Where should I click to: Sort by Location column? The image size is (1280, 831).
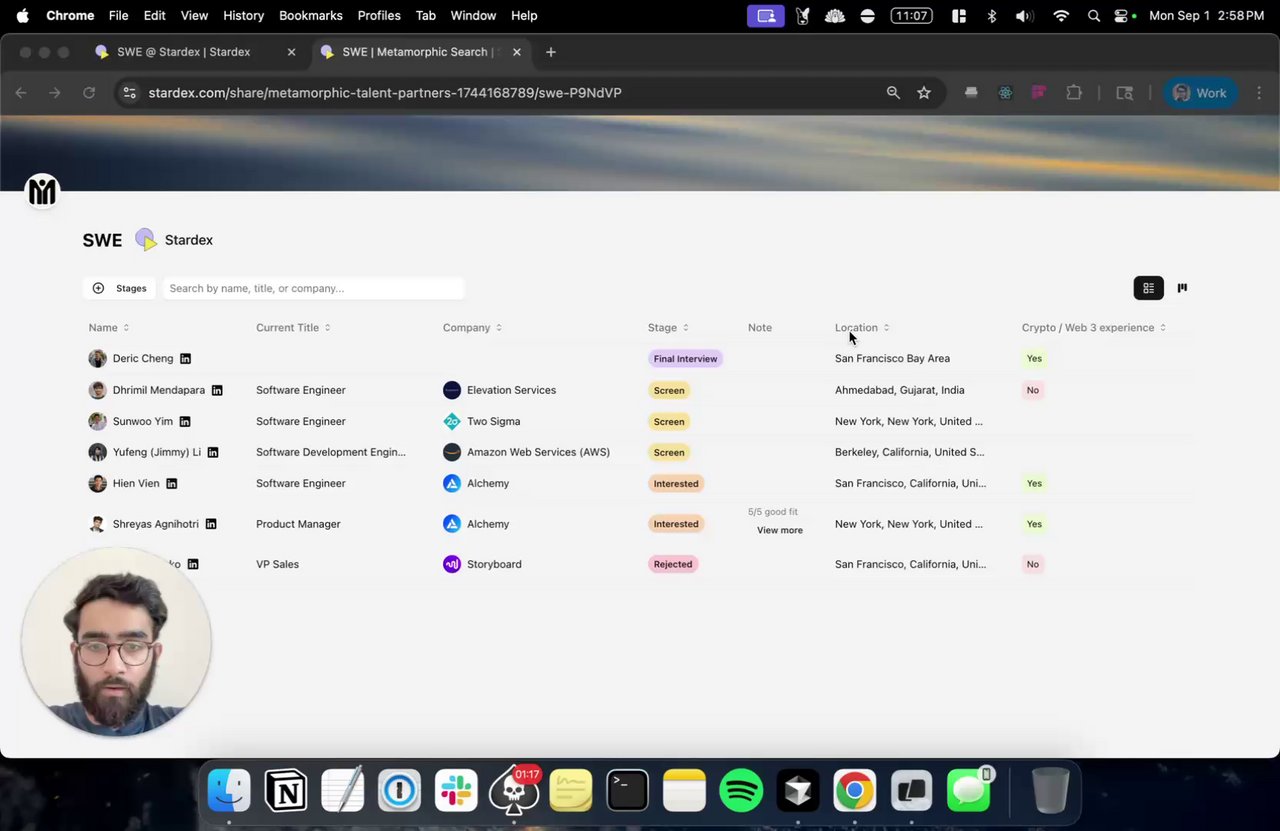[862, 328]
